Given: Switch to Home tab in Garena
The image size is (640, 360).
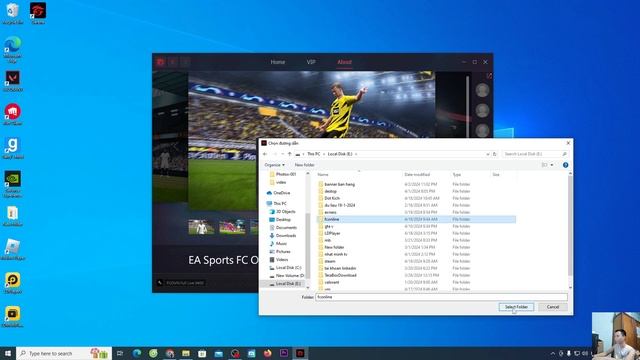Looking at the screenshot, I should (278, 62).
